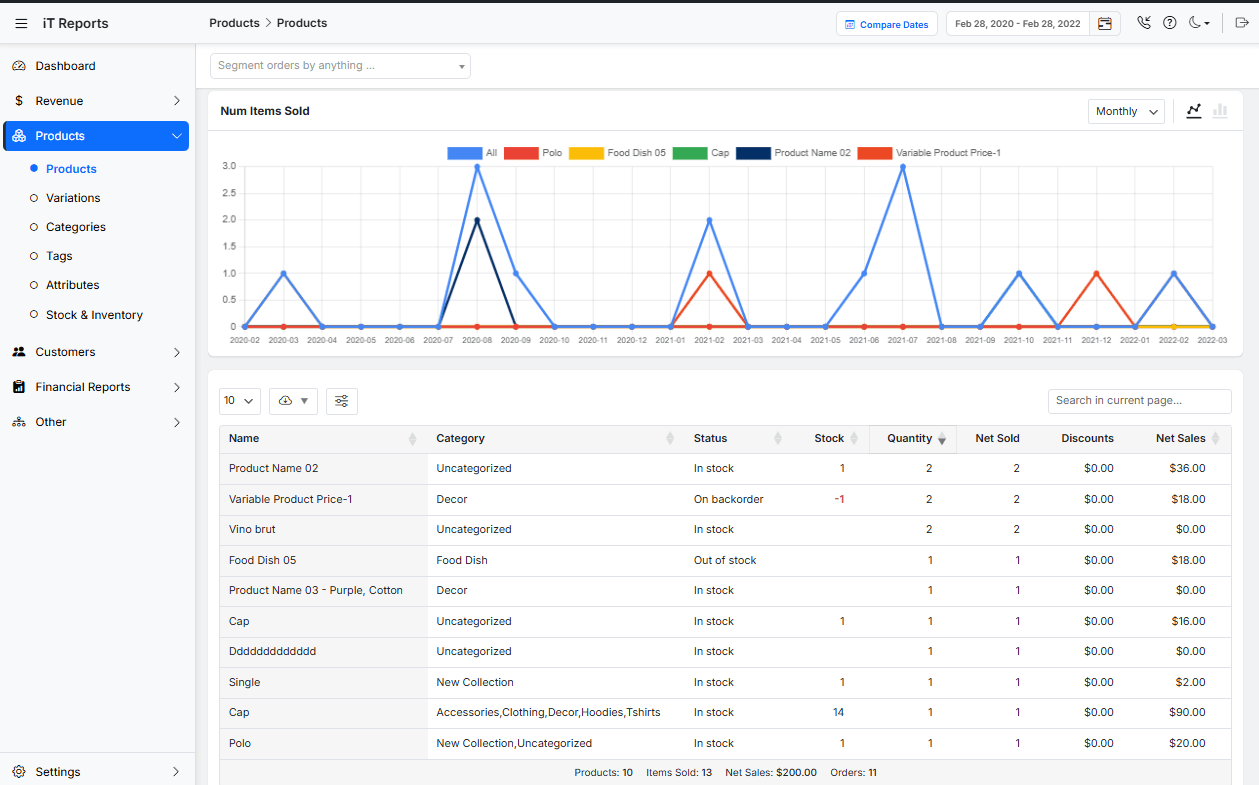Click the hamburger menu icon
The image size is (1259, 785).
click(x=21, y=23)
